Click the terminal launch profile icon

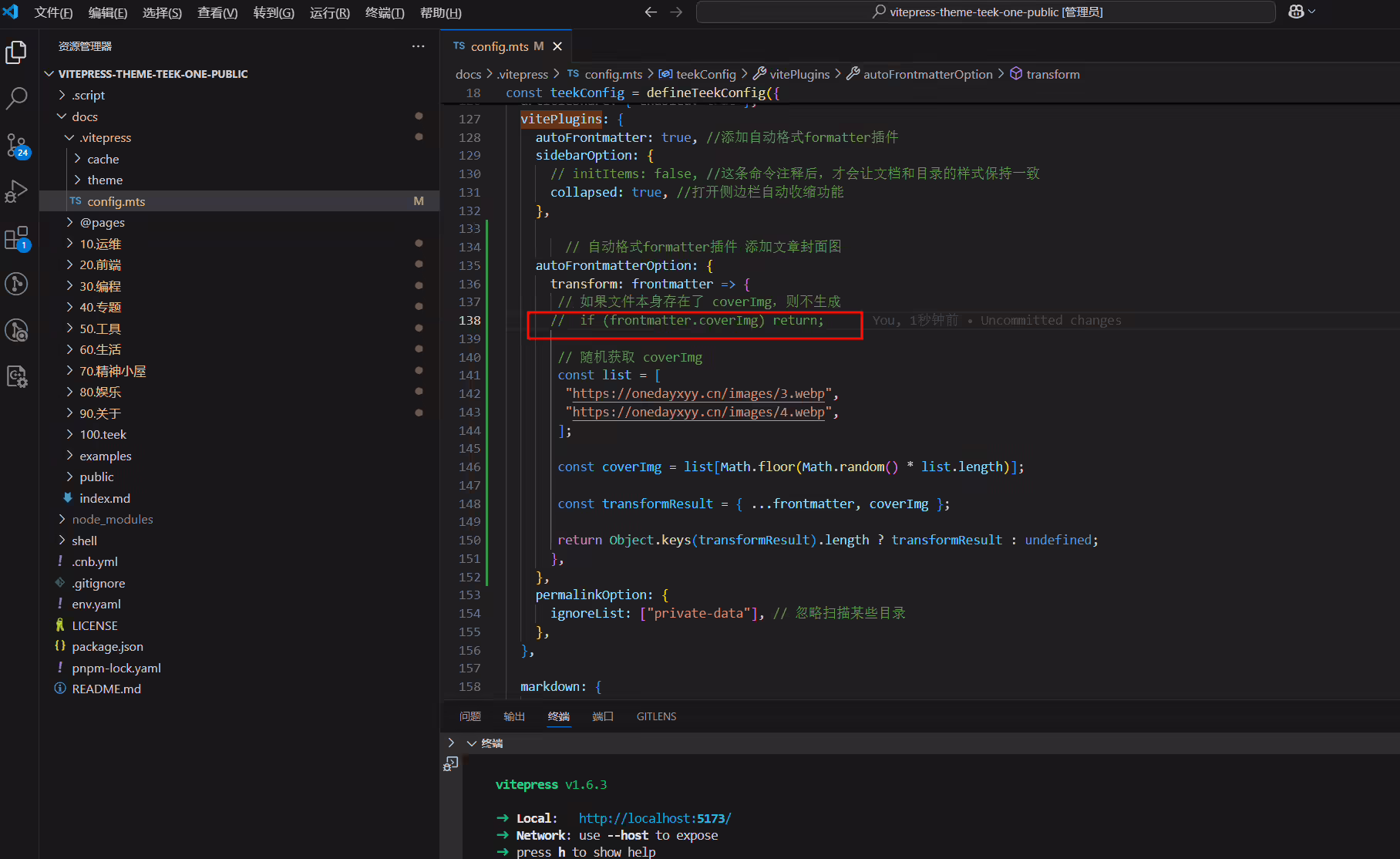click(451, 763)
